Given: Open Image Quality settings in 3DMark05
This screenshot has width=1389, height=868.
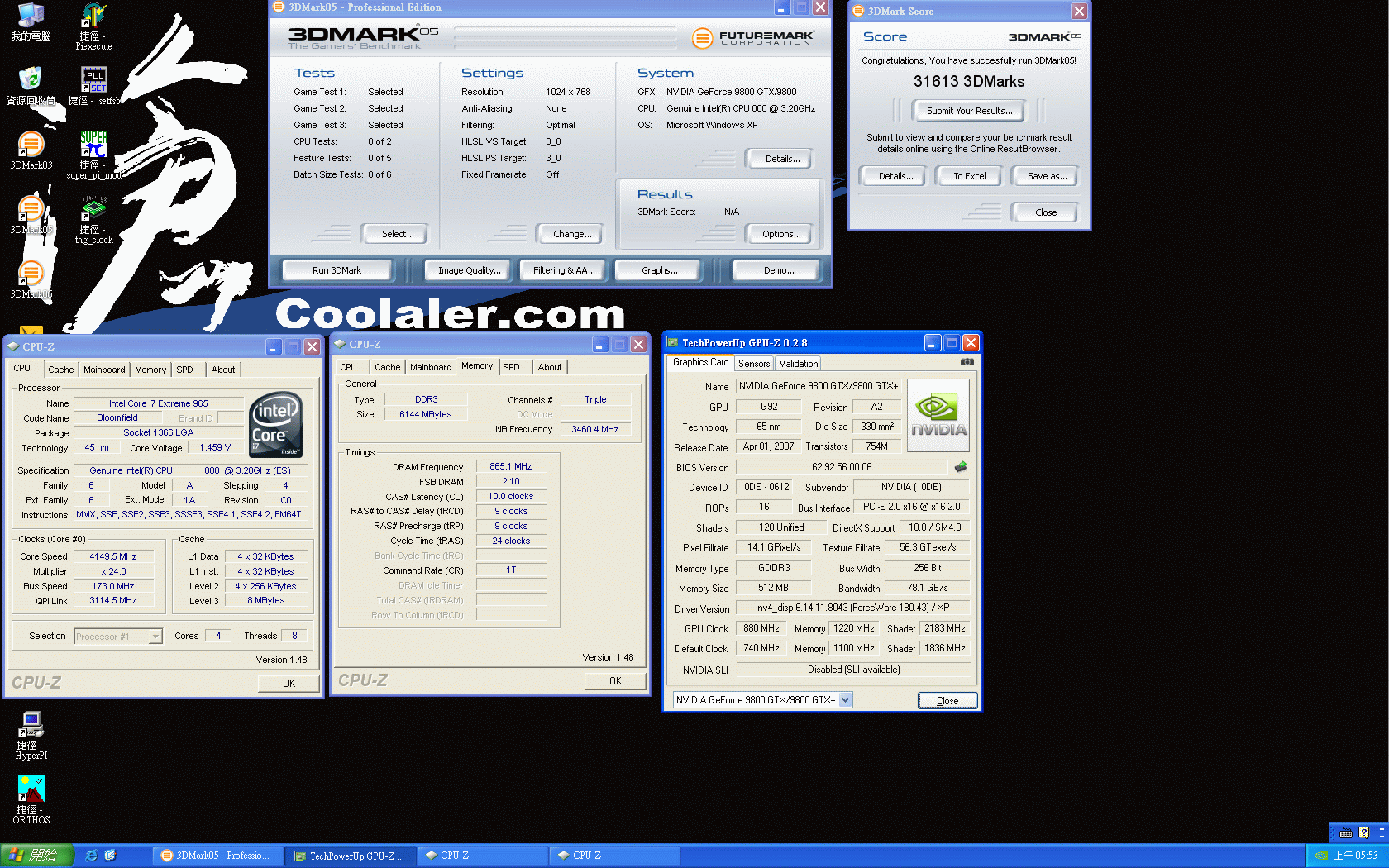Looking at the screenshot, I should coord(469,270).
